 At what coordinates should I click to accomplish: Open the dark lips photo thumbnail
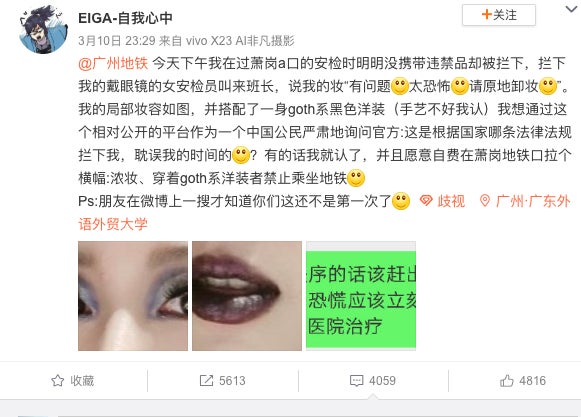[247, 296]
